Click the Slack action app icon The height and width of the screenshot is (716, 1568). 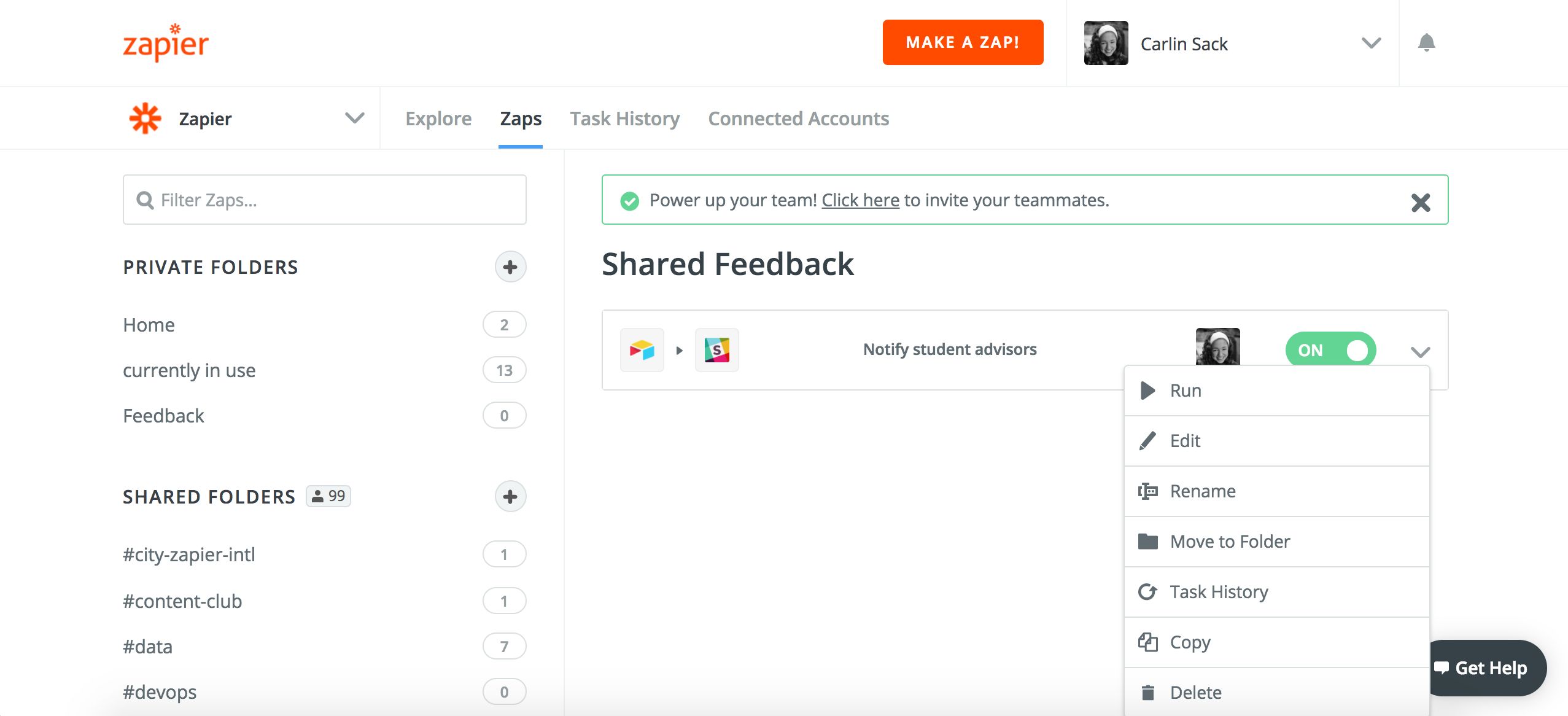tap(716, 350)
